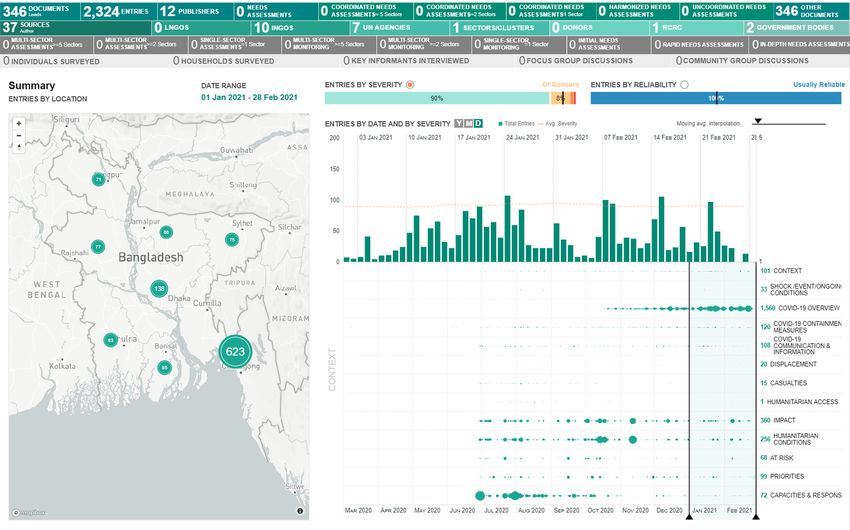
Task: Reset map bearing with compass button
Action: pos(19,147)
